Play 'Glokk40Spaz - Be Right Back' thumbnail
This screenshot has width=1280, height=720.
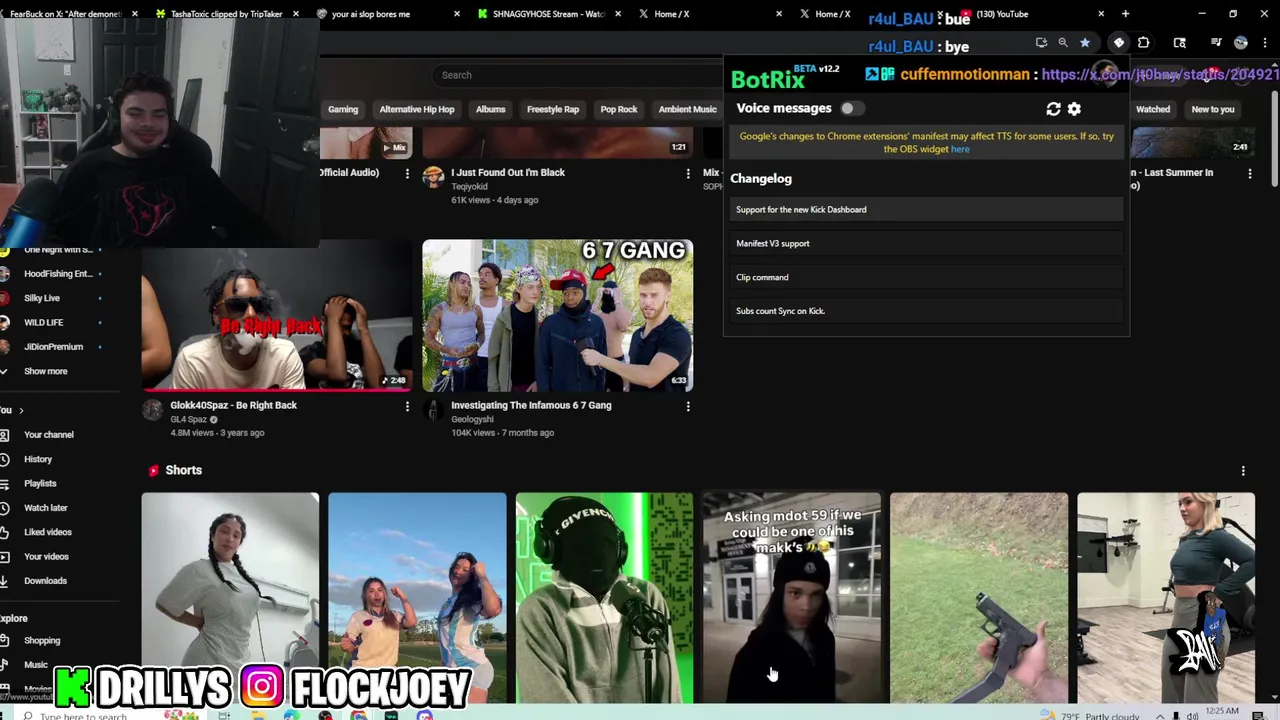pos(277,315)
